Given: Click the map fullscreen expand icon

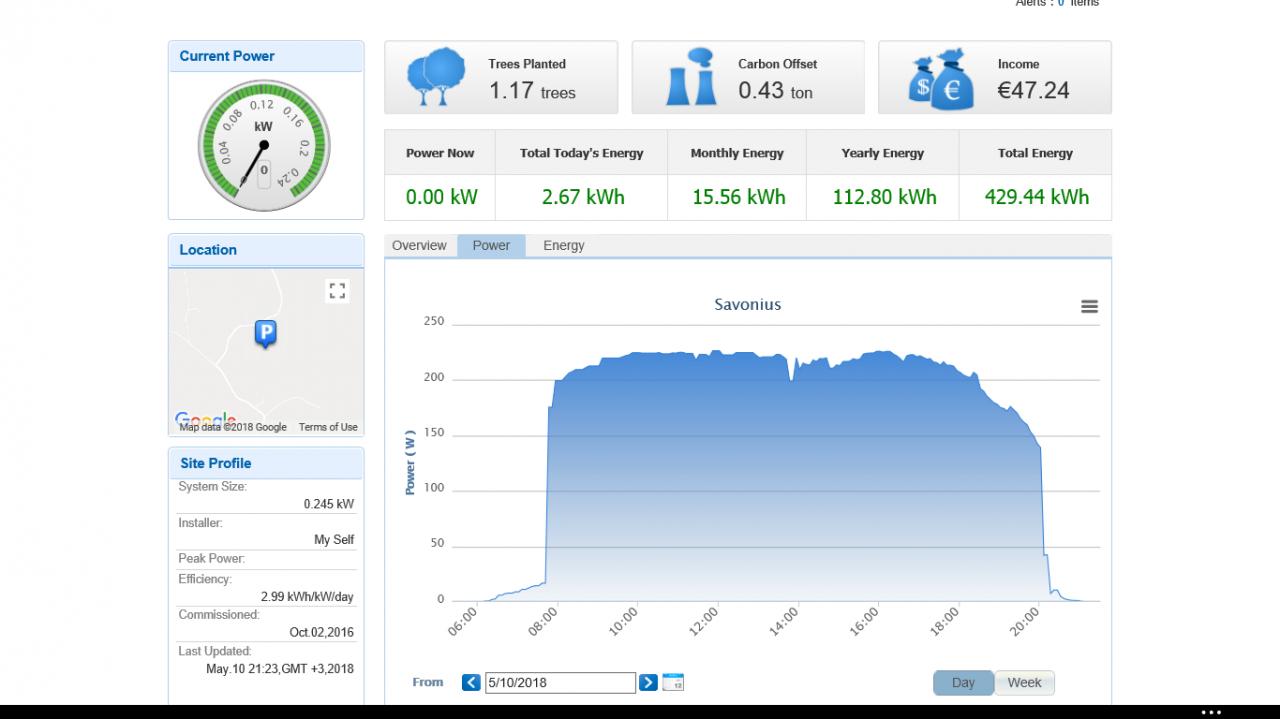Looking at the screenshot, I should tap(337, 291).
